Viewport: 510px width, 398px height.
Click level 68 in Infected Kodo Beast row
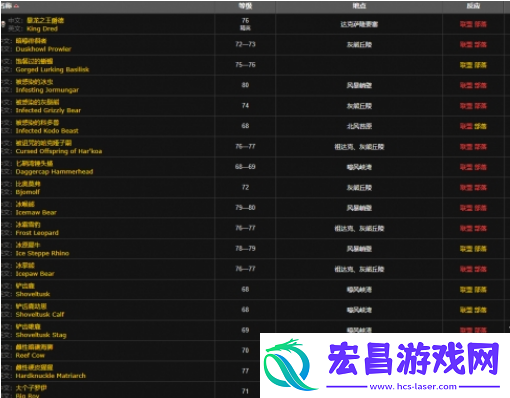click(245, 126)
